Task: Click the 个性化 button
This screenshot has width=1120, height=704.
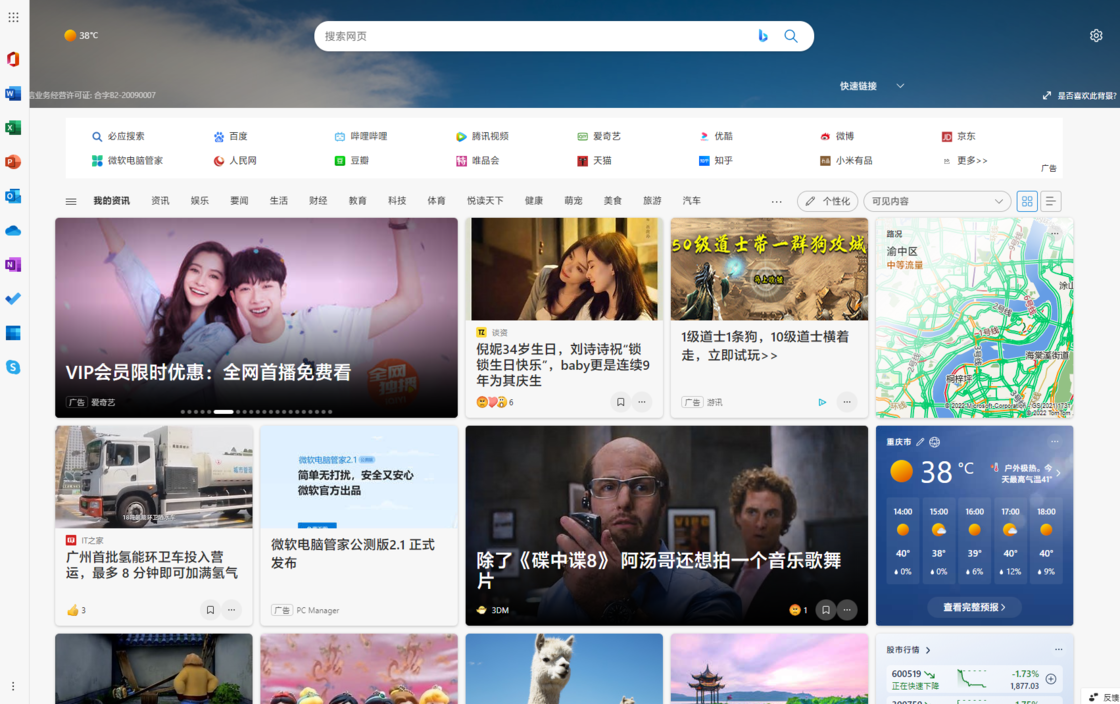Action: point(827,201)
